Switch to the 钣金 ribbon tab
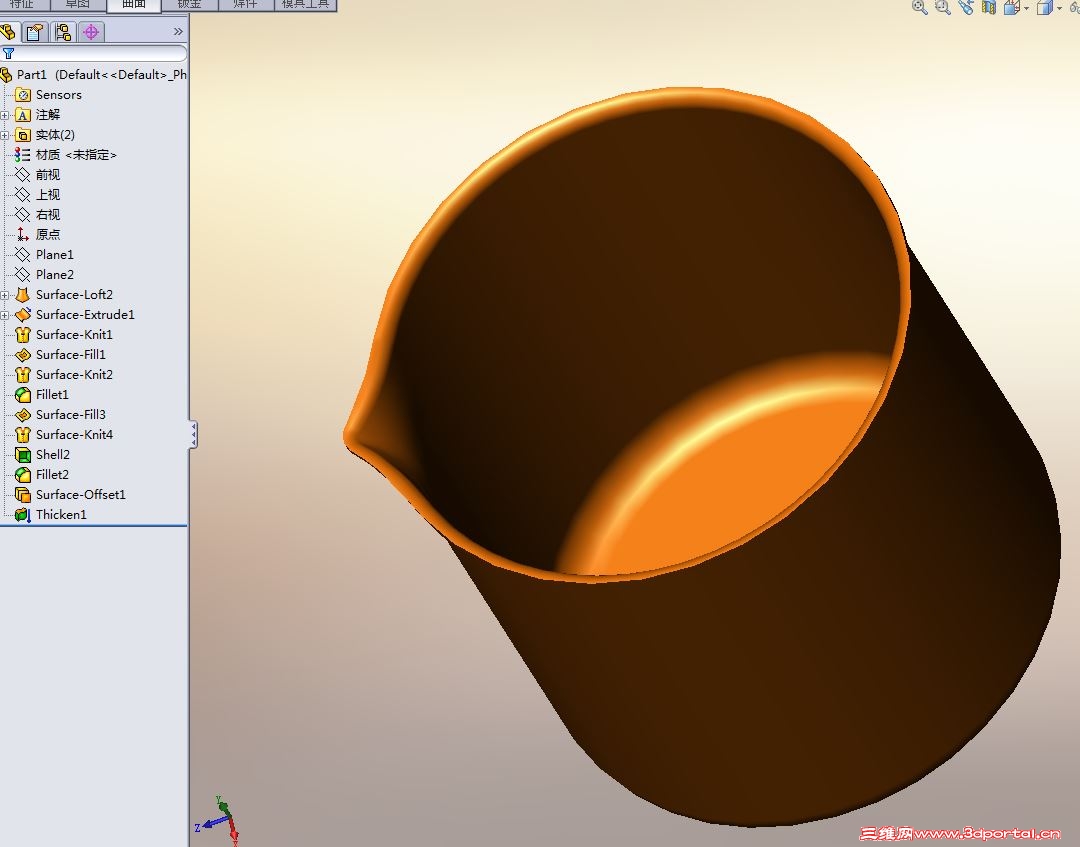The height and width of the screenshot is (847, 1080). [x=189, y=4]
